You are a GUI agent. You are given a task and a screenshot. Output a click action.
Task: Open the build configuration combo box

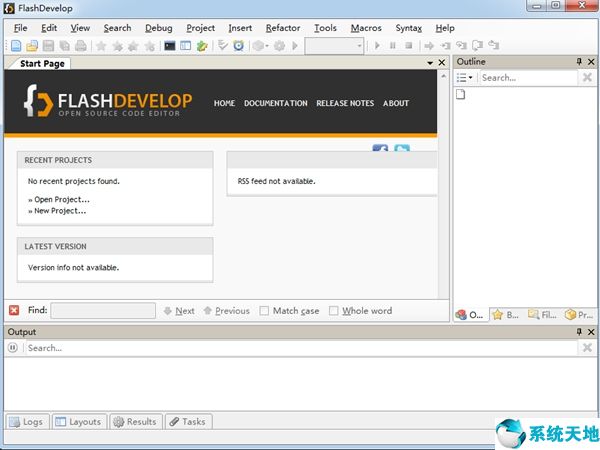click(x=334, y=46)
